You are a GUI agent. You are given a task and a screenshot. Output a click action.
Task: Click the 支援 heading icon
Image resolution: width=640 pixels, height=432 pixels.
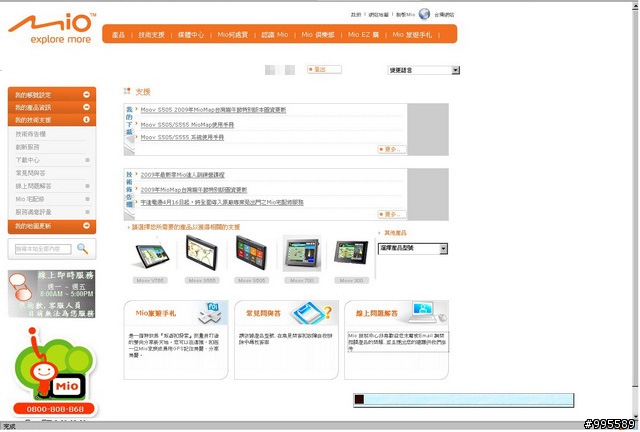click(127, 91)
